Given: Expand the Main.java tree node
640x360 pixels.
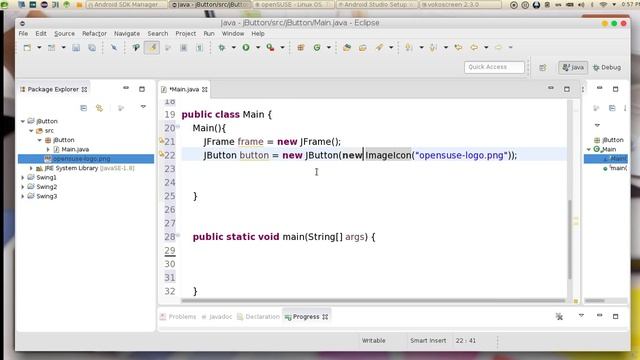Looking at the screenshot, I should (x=48, y=149).
